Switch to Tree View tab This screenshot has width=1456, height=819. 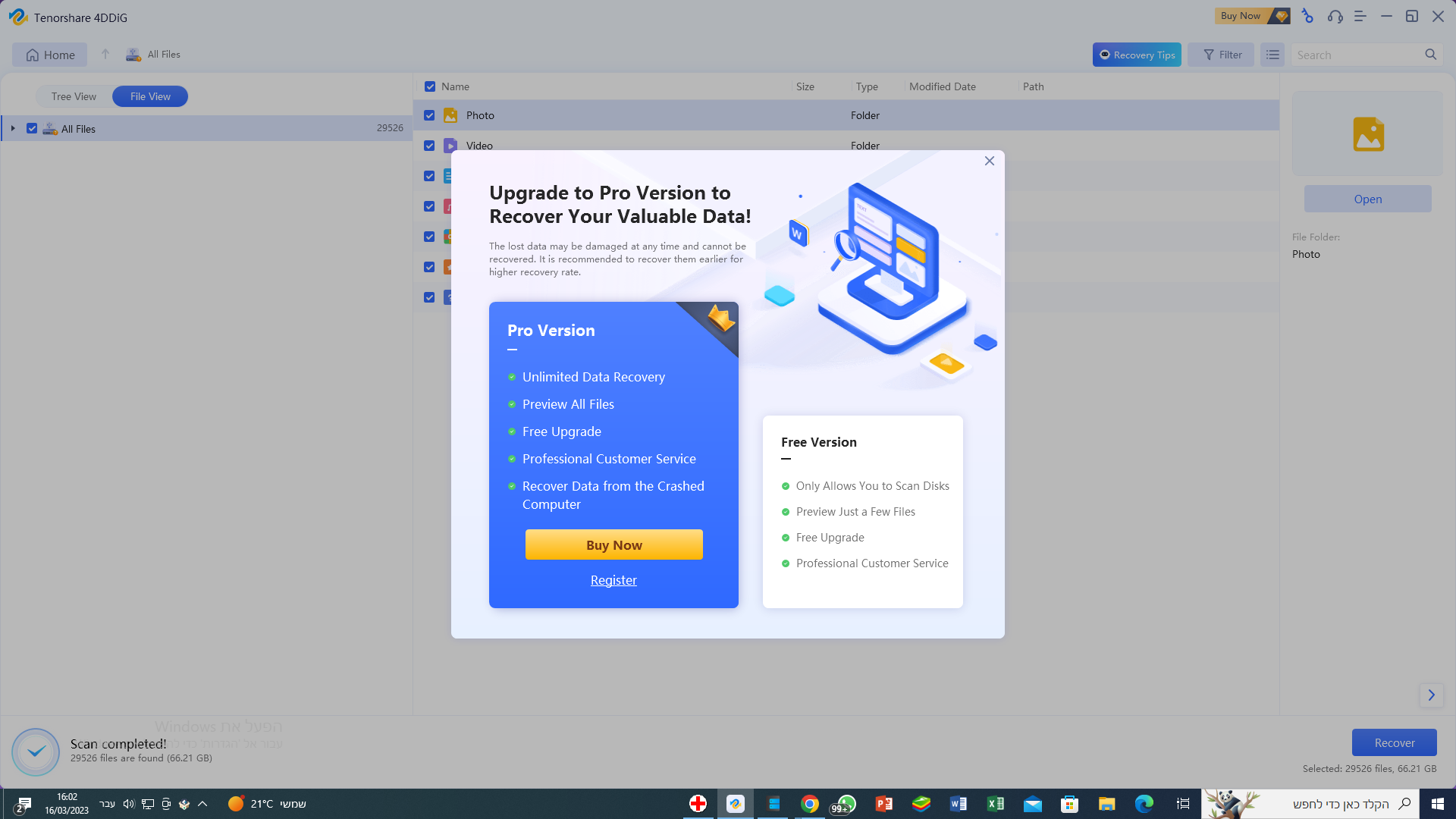coord(74,96)
